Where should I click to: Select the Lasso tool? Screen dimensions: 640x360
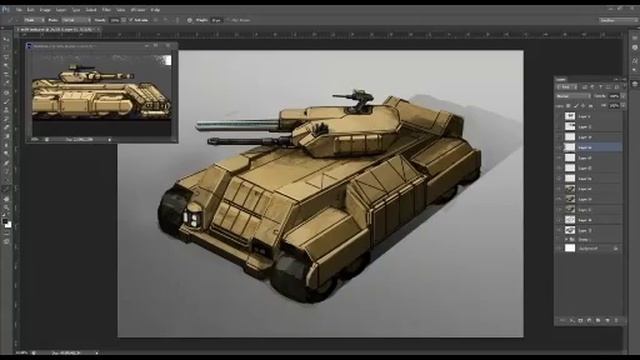(6, 57)
